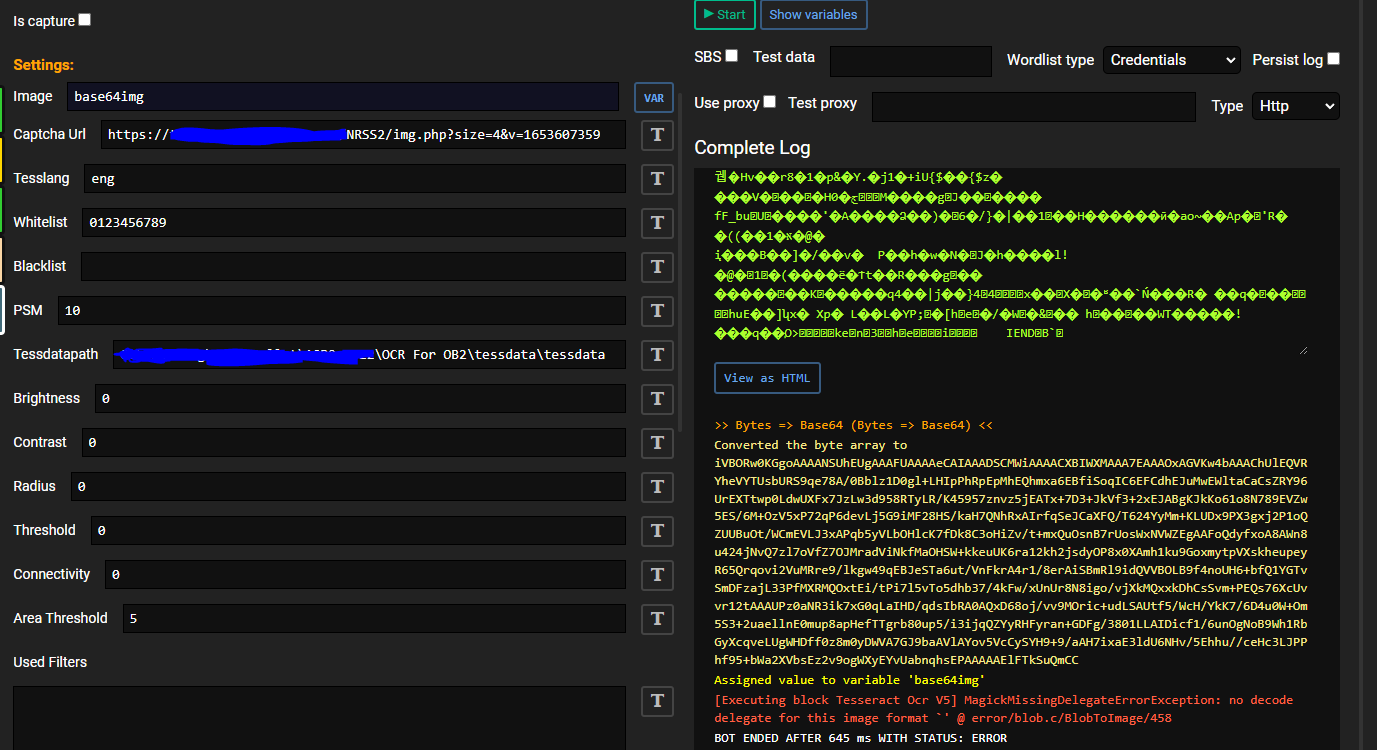Viewport: 1377px width, 750px height.
Task: Toggle text mode icon for Contrast
Action: tap(657, 443)
